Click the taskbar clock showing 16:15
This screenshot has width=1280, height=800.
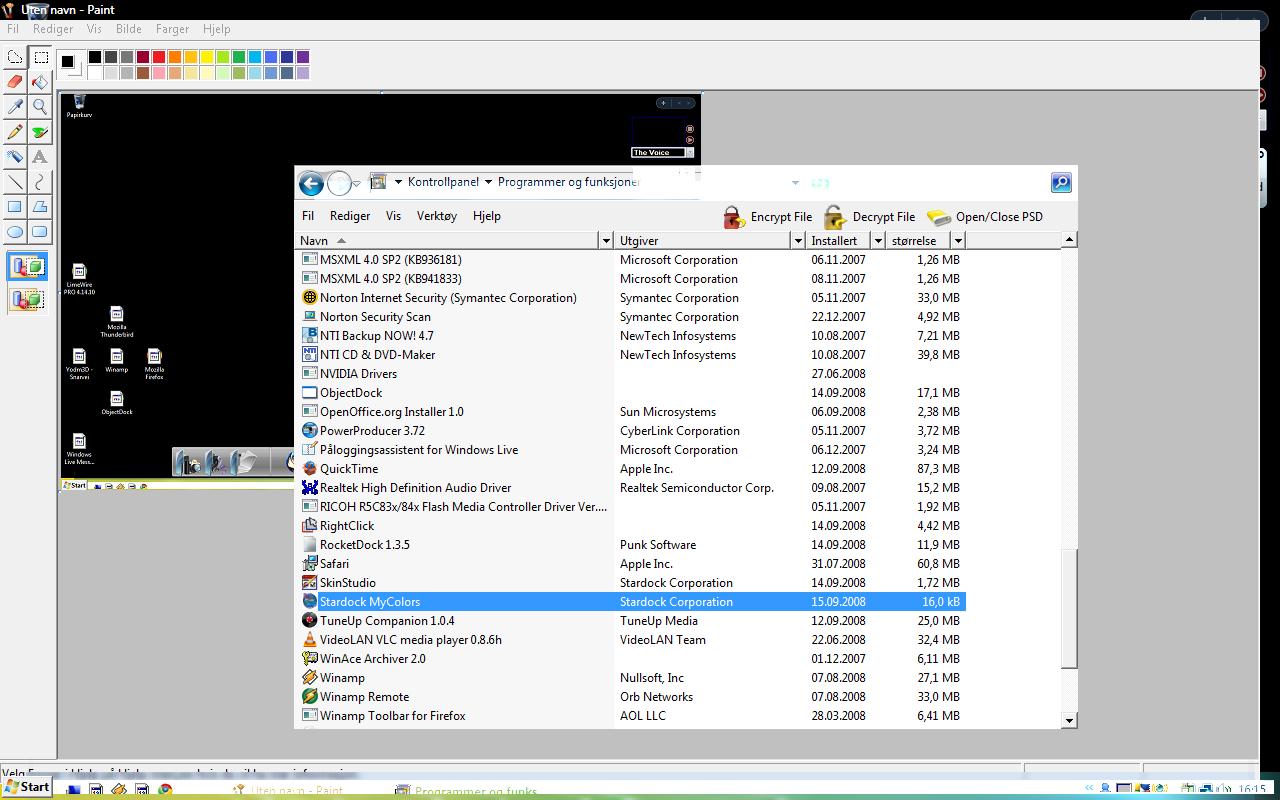tap(1251, 790)
